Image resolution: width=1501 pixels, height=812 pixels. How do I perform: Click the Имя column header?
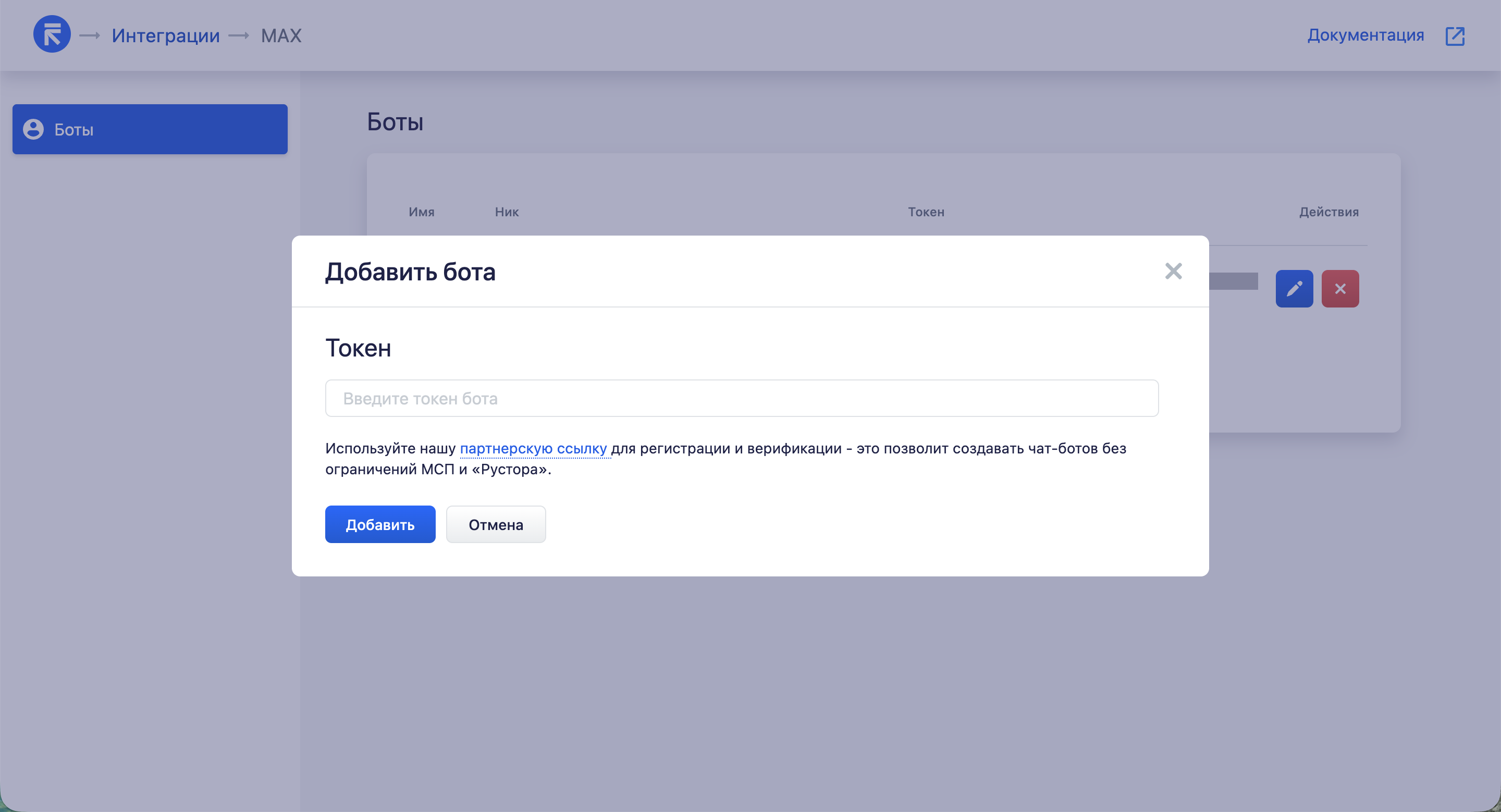421,212
